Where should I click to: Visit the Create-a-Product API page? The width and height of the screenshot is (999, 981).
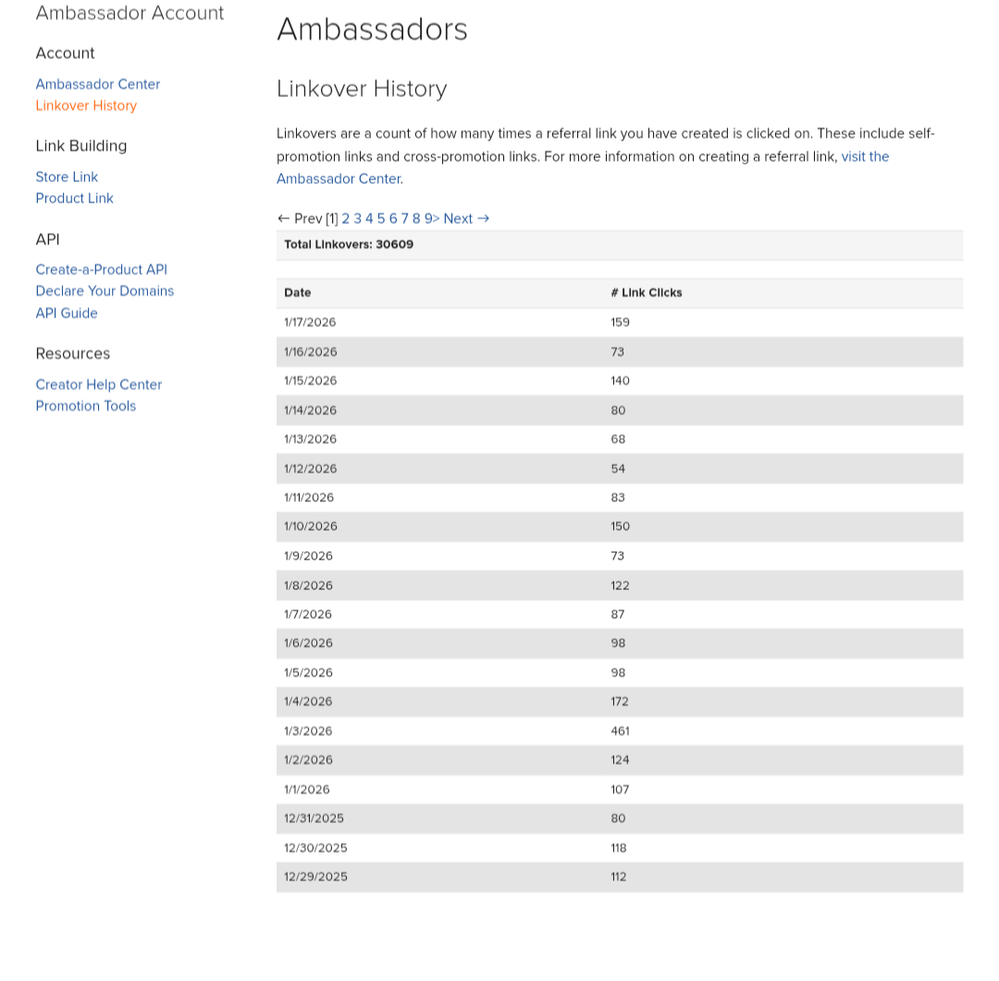point(101,269)
